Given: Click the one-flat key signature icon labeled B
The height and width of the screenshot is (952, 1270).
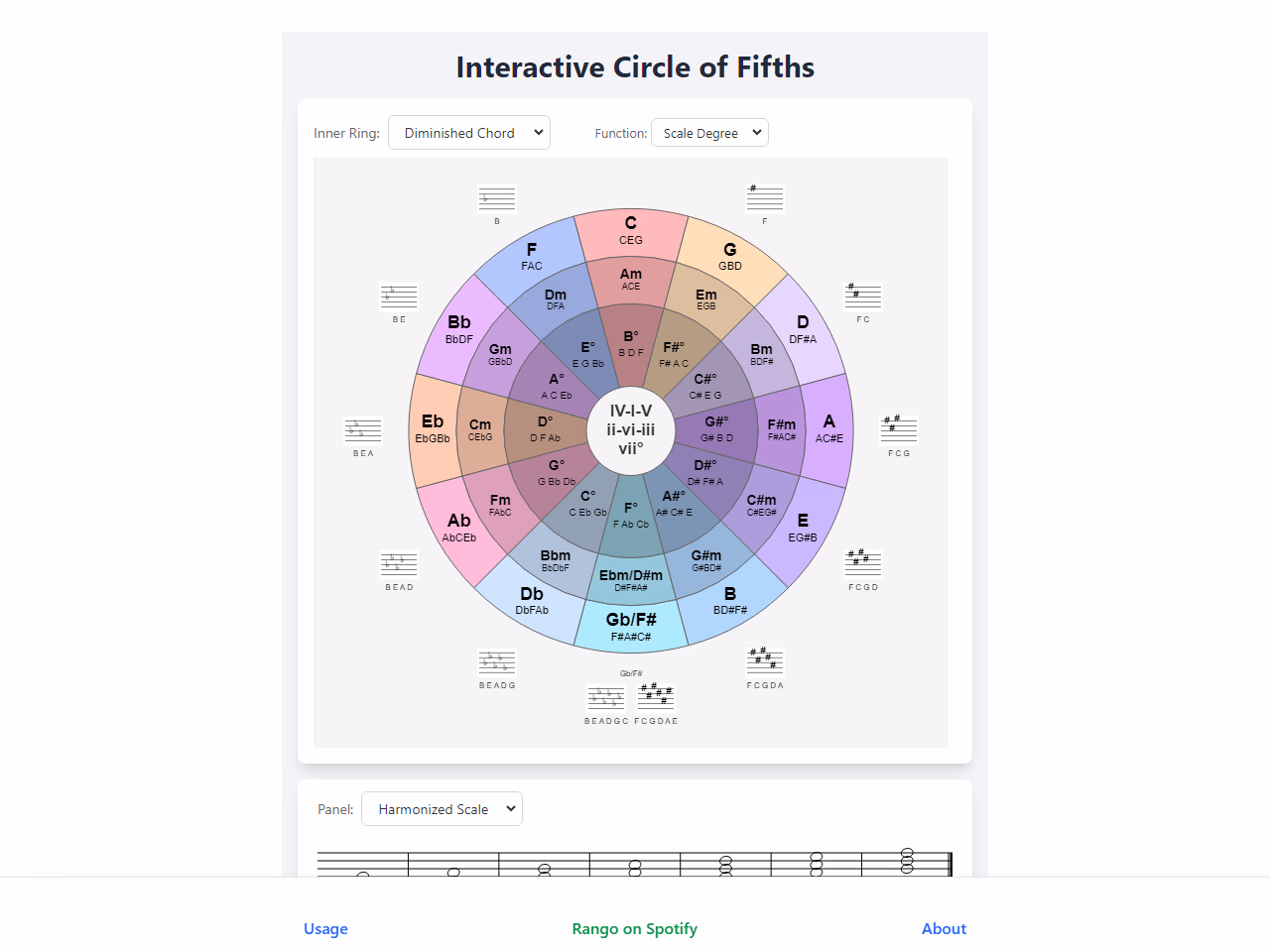Looking at the screenshot, I should coord(497,198).
